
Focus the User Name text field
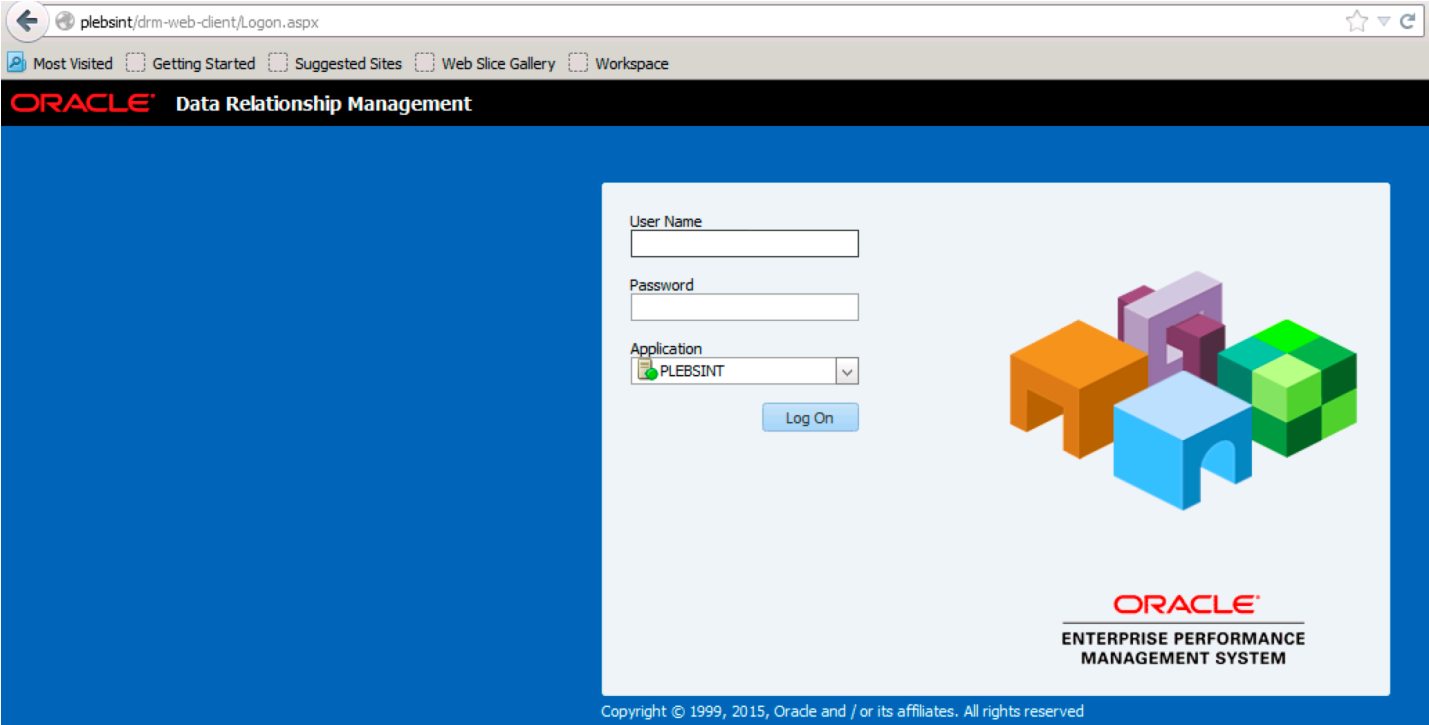(x=744, y=243)
